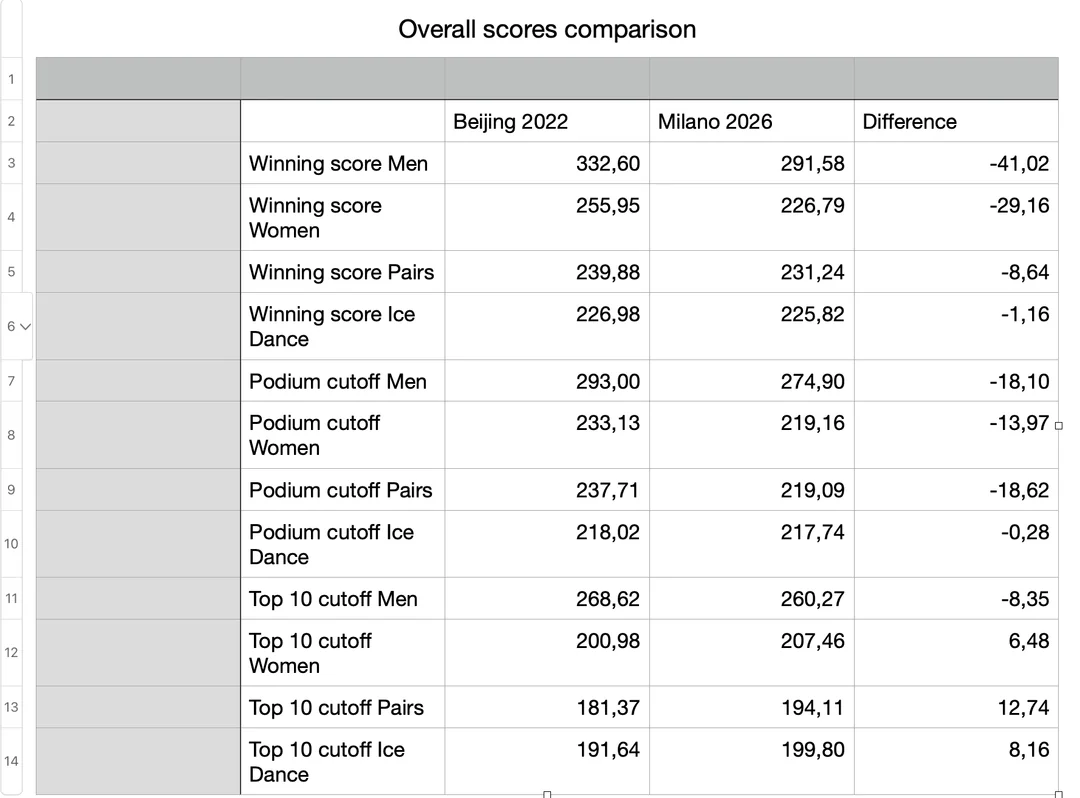Image resolution: width=1080 pixels, height=798 pixels.
Task: Click the 'Podium cutoff Pairs' label cell
Action: pyautogui.click(x=342, y=490)
